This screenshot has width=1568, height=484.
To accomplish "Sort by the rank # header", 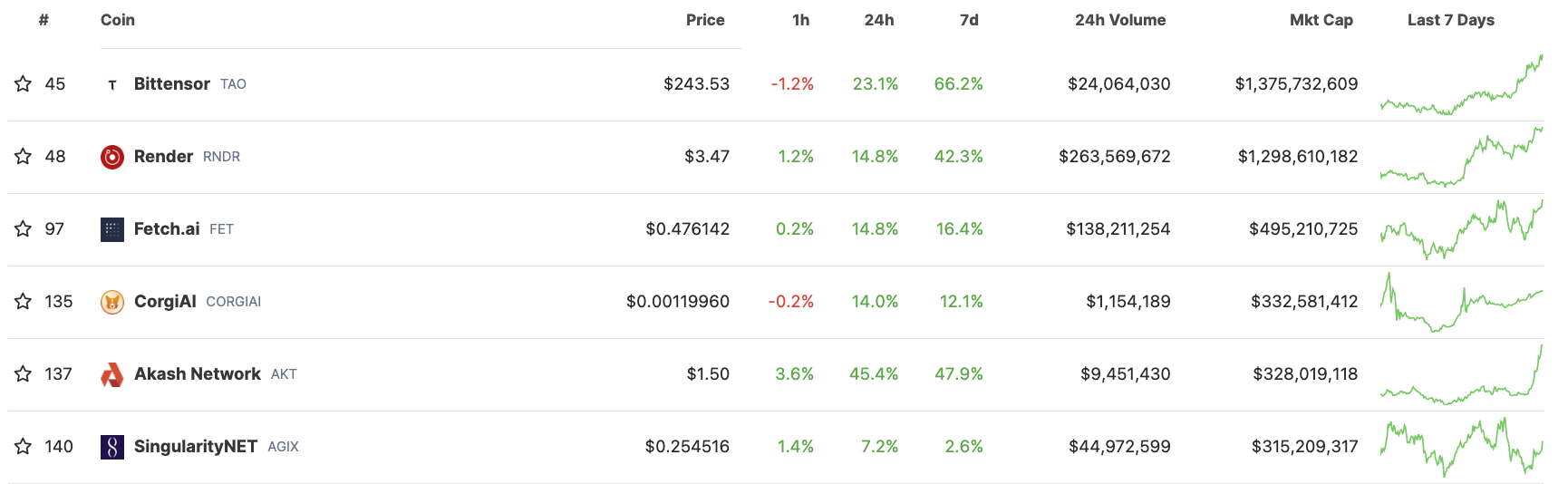I will coord(44,20).
